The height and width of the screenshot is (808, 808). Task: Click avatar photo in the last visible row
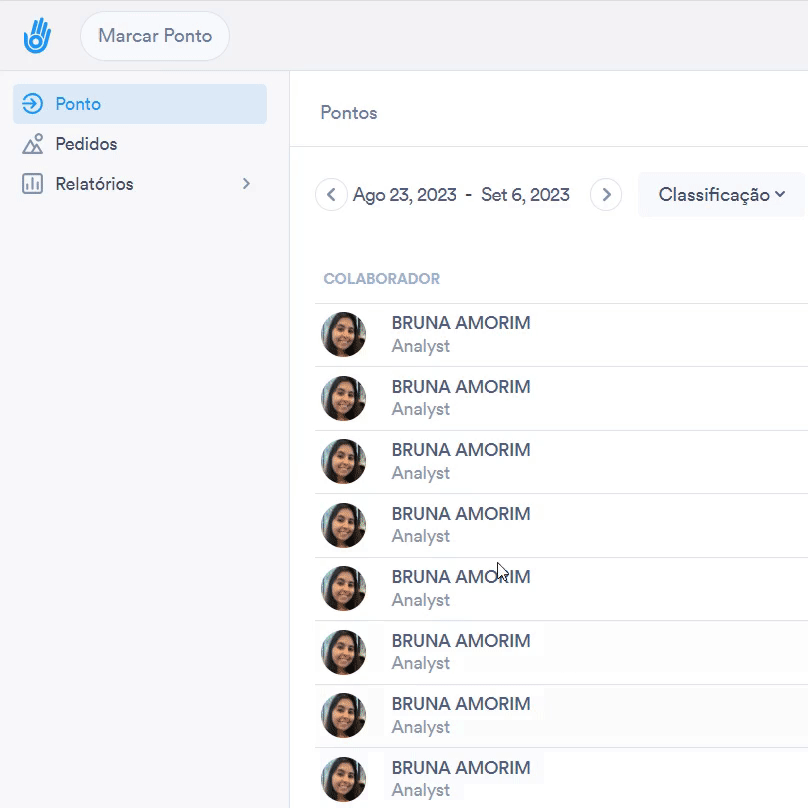[343, 779]
